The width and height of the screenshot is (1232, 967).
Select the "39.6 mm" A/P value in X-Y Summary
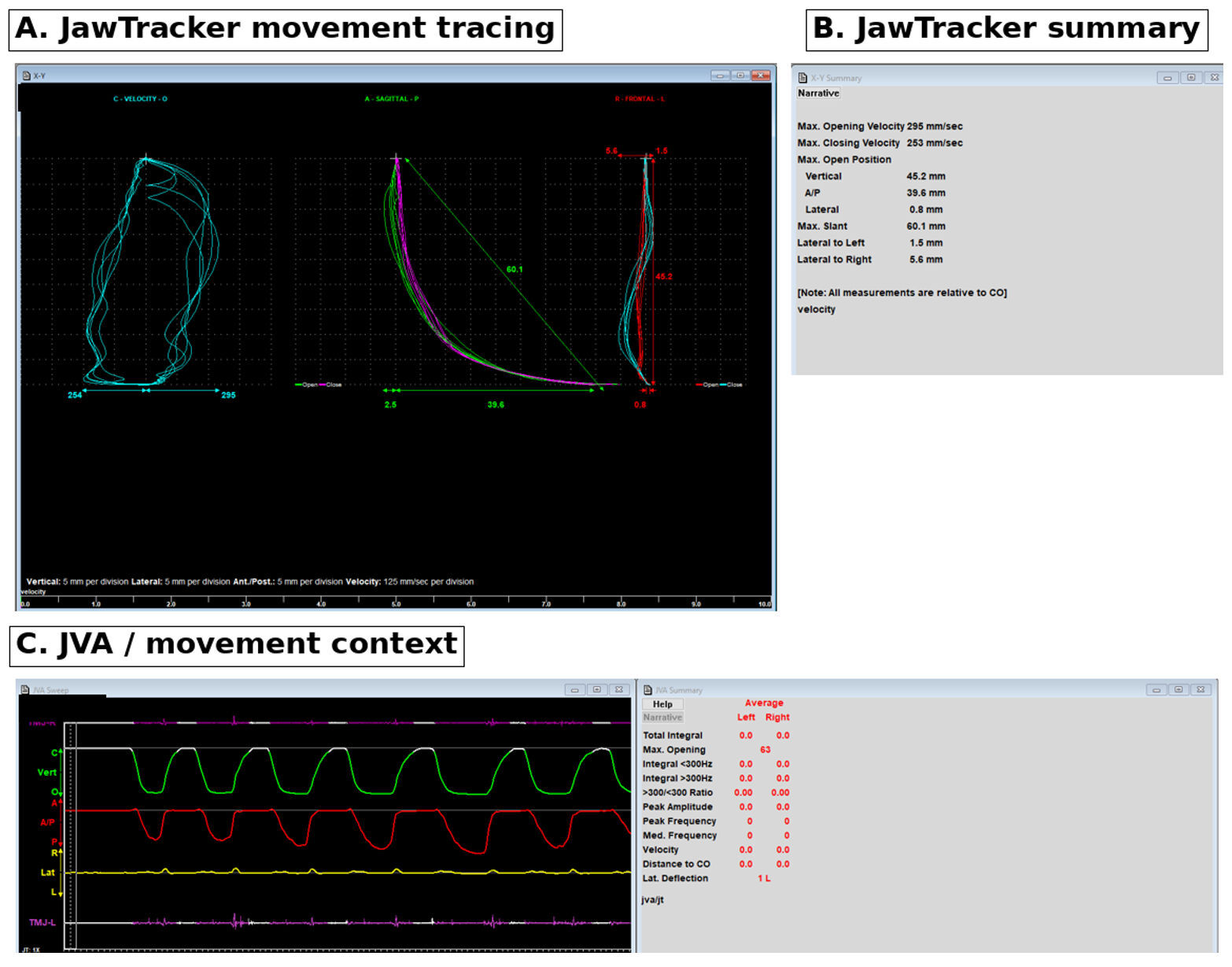click(926, 193)
